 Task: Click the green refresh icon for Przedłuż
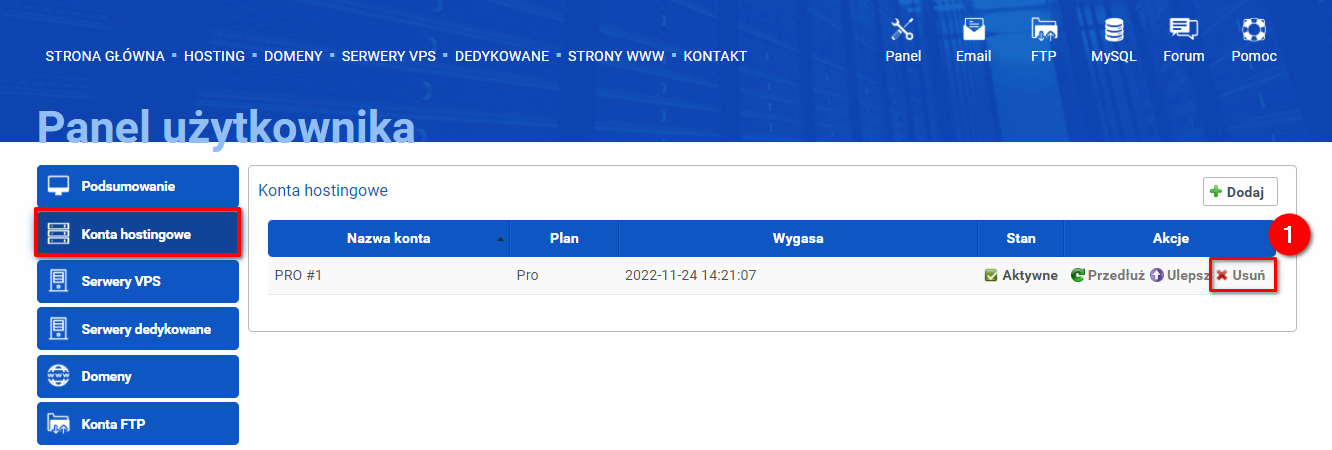(1077, 275)
